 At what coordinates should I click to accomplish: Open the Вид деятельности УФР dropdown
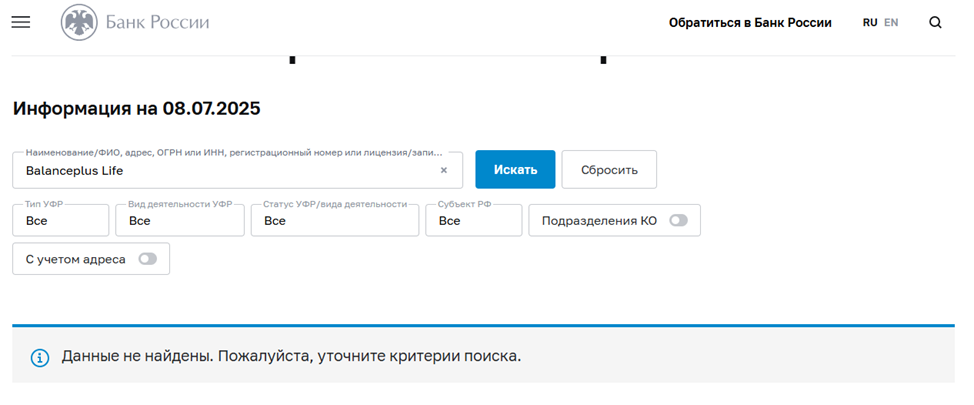[x=180, y=220]
